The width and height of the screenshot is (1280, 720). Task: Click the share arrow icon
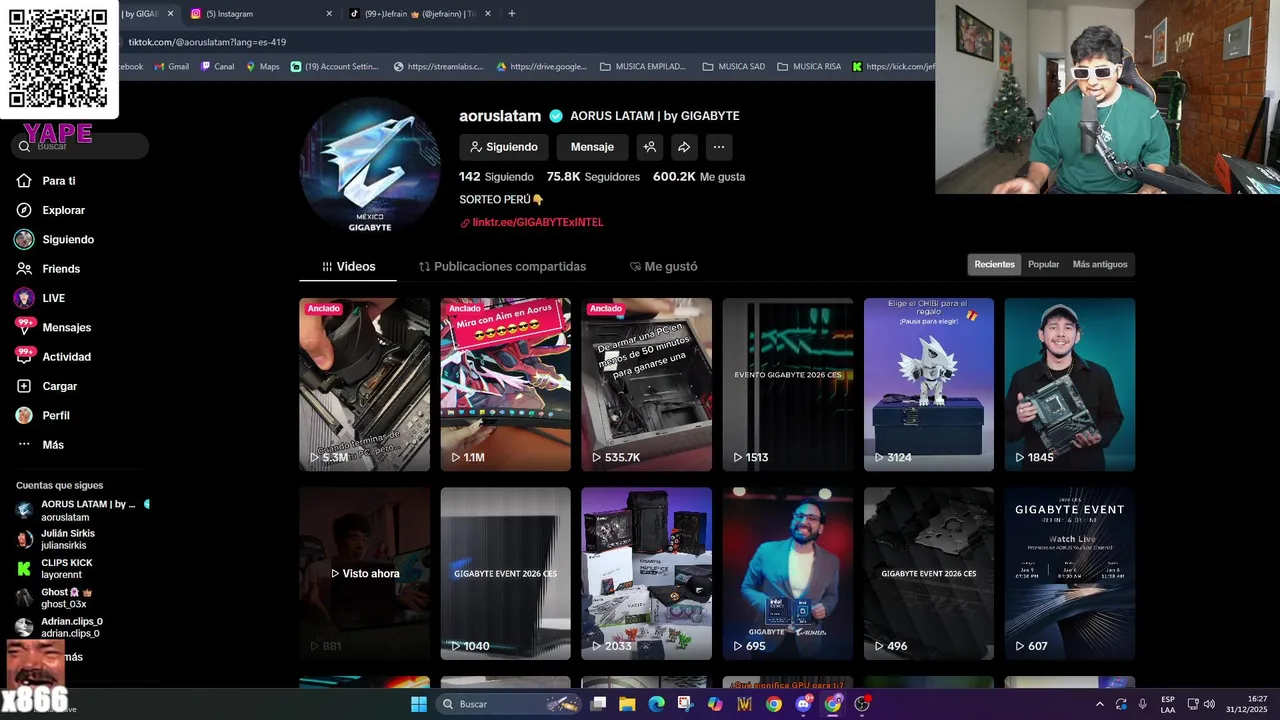coord(684,147)
